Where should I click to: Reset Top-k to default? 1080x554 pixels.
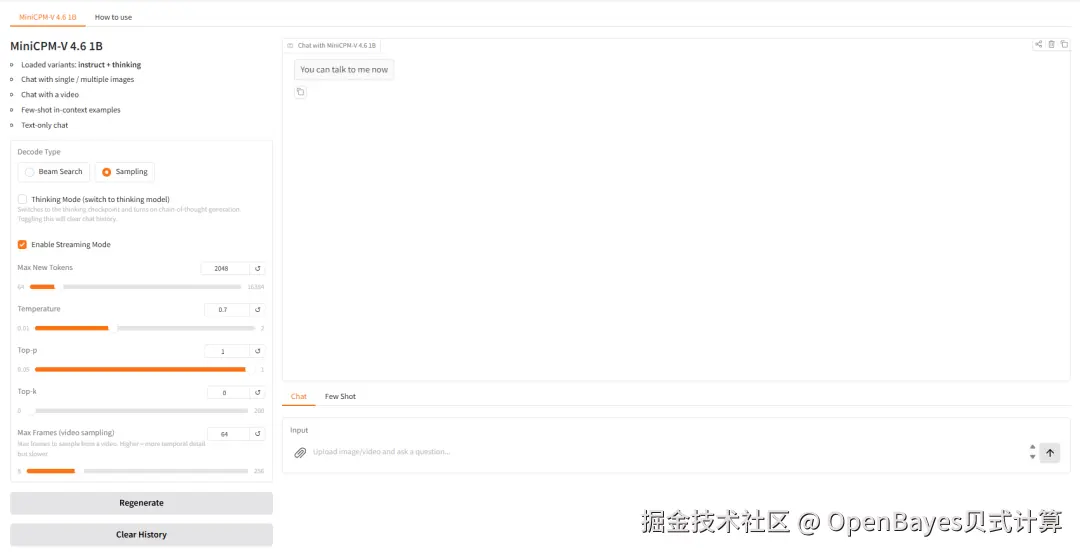[258, 393]
